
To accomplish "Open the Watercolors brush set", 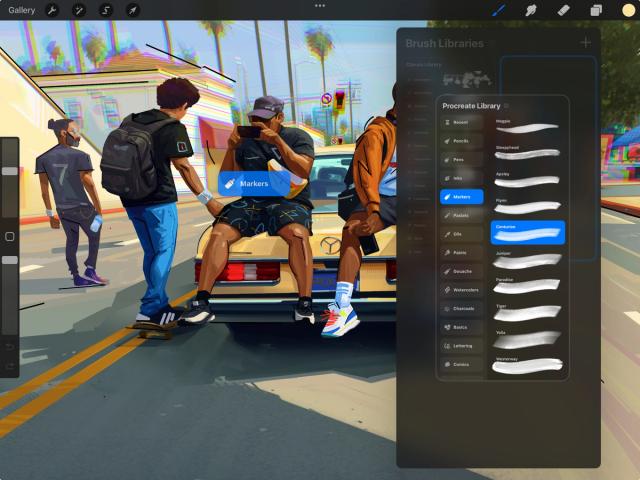I will click(462, 290).
